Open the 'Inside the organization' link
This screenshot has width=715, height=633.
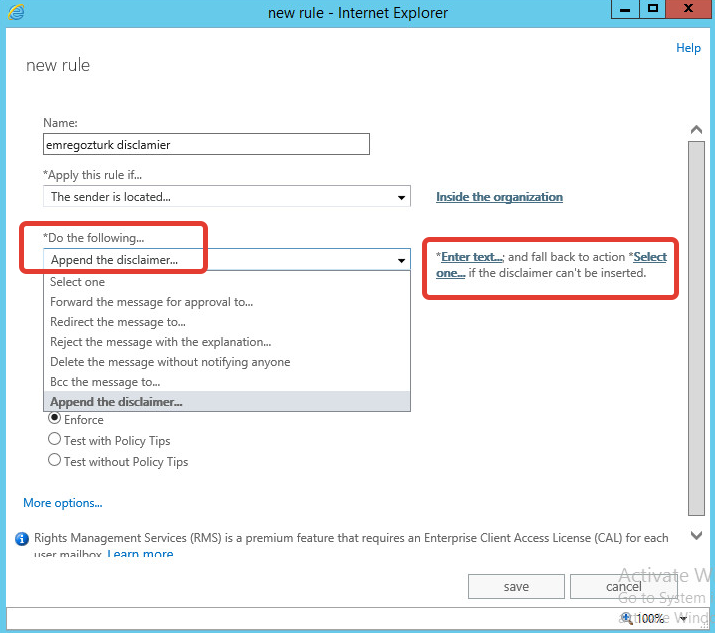499,197
